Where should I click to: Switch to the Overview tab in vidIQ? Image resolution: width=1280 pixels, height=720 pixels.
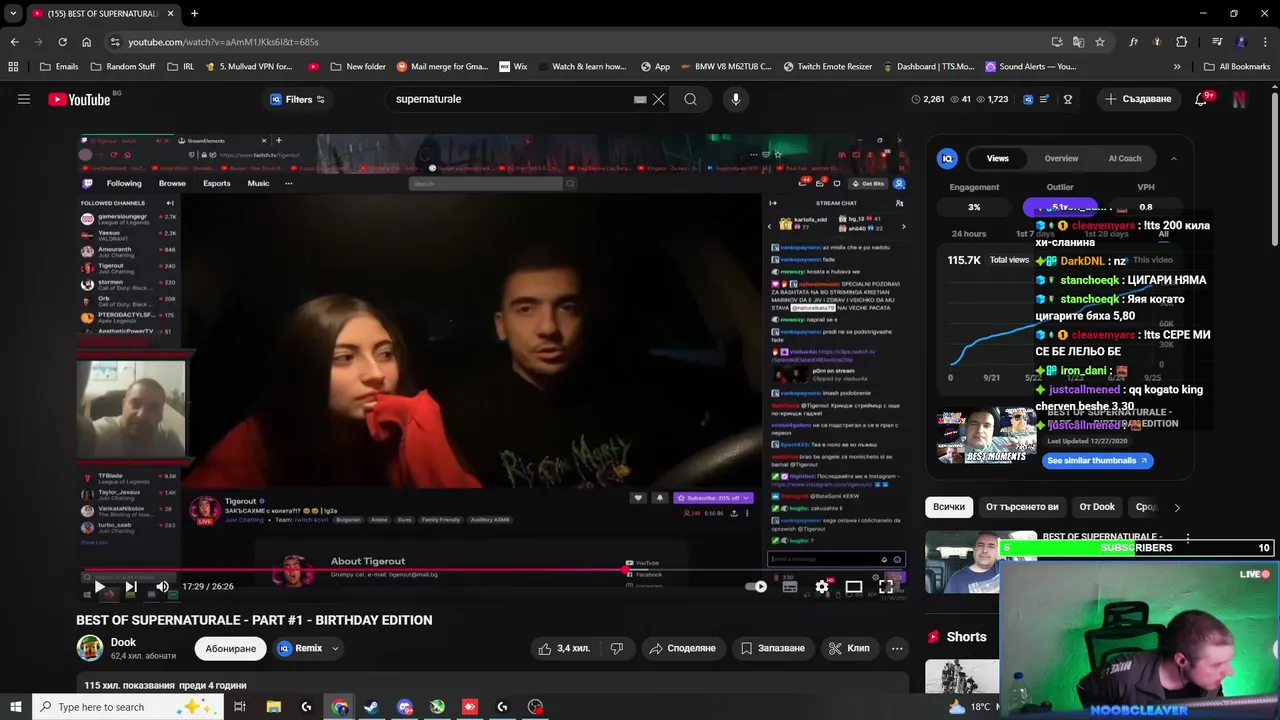point(1061,158)
